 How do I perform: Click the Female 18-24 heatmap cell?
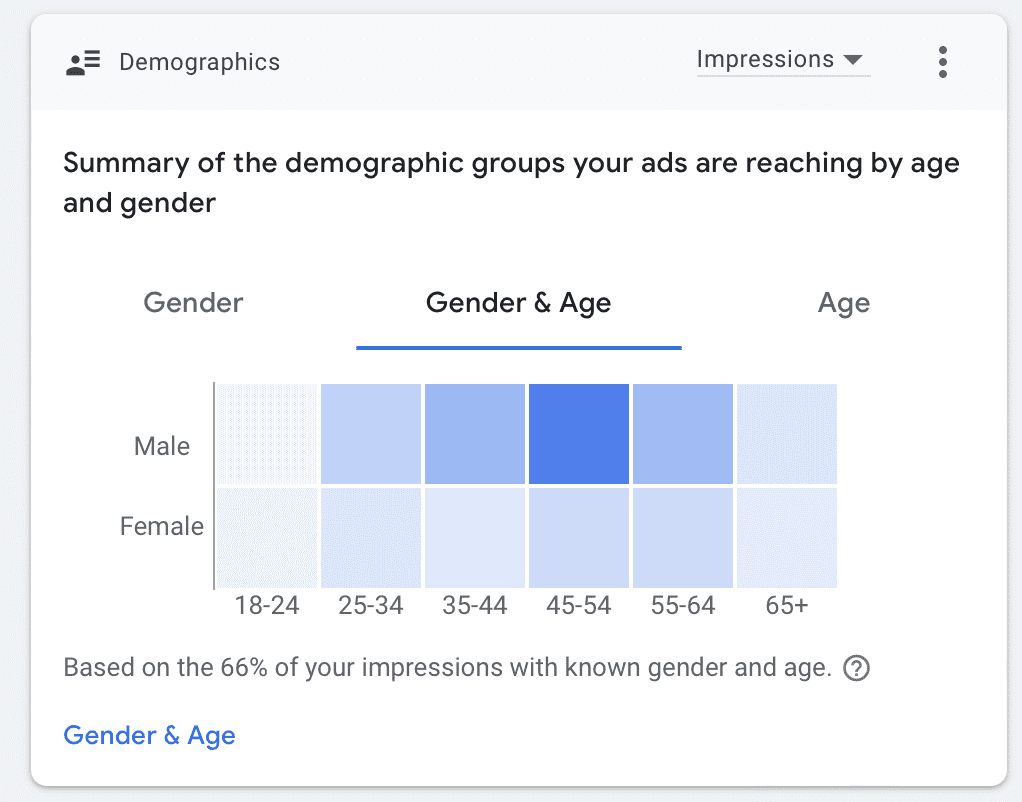click(x=267, y=538)
